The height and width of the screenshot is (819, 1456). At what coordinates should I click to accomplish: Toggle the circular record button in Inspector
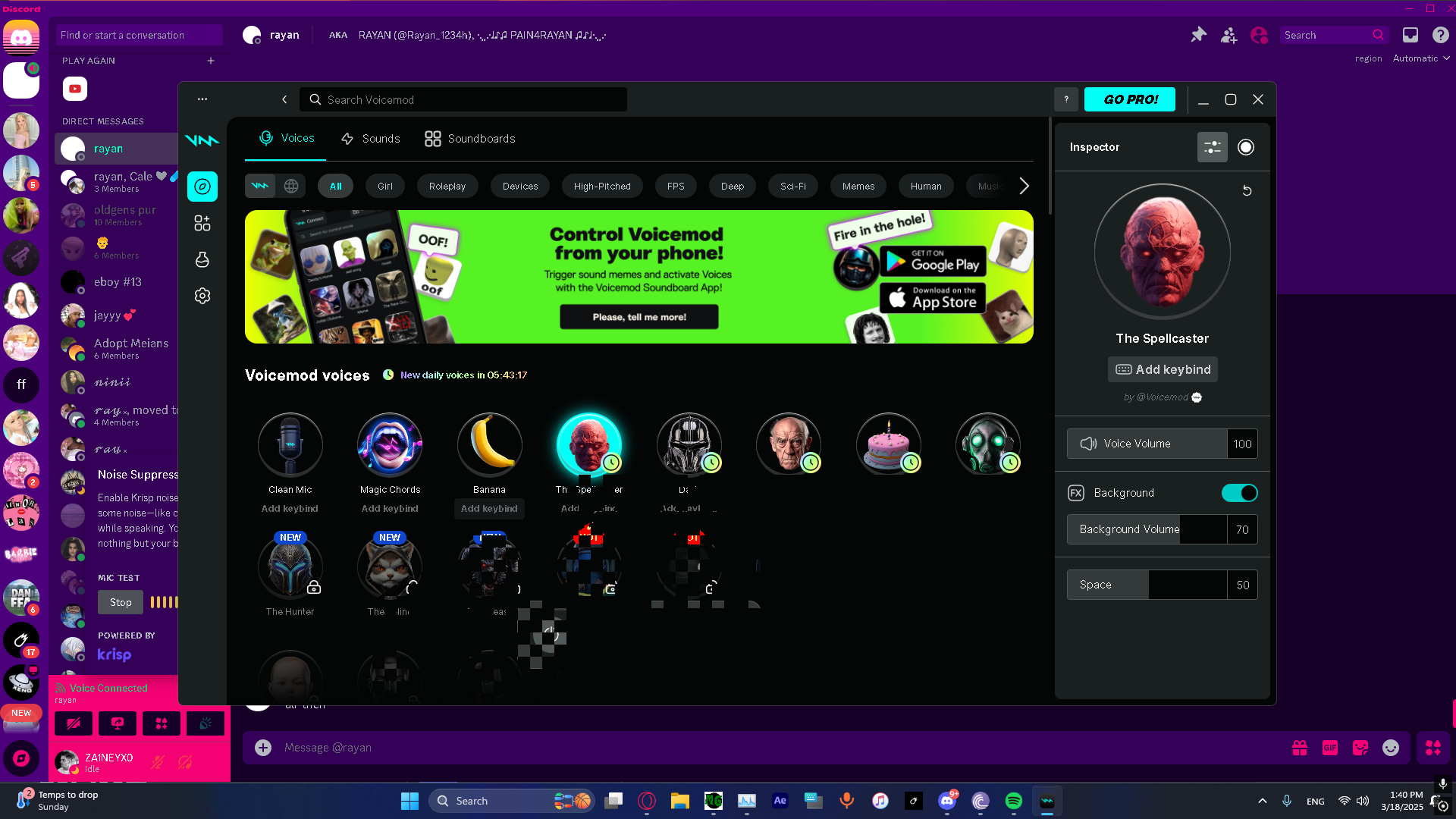(x=1246, y=147)
